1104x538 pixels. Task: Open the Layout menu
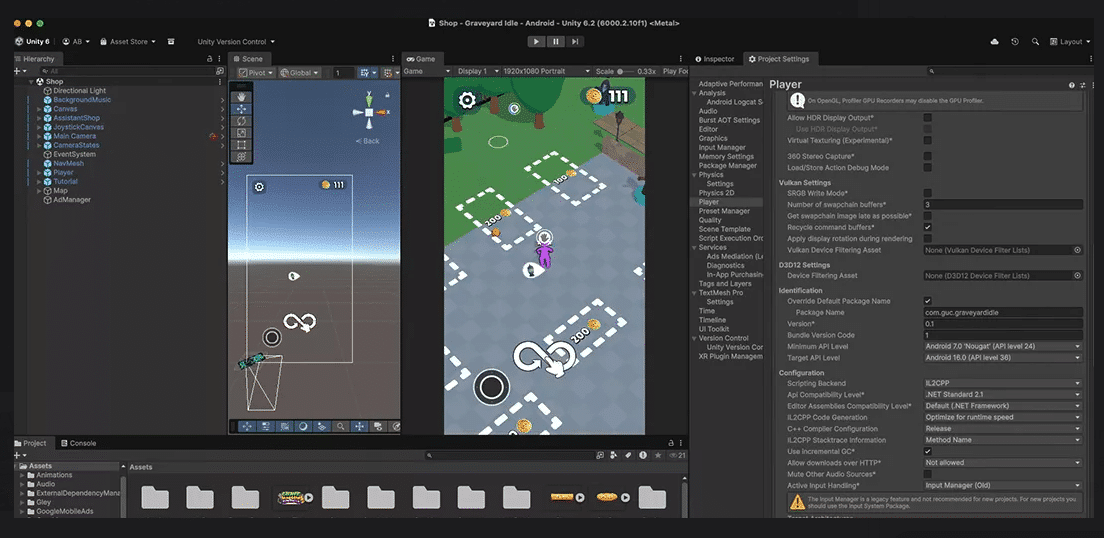[x=1070, y=42]
